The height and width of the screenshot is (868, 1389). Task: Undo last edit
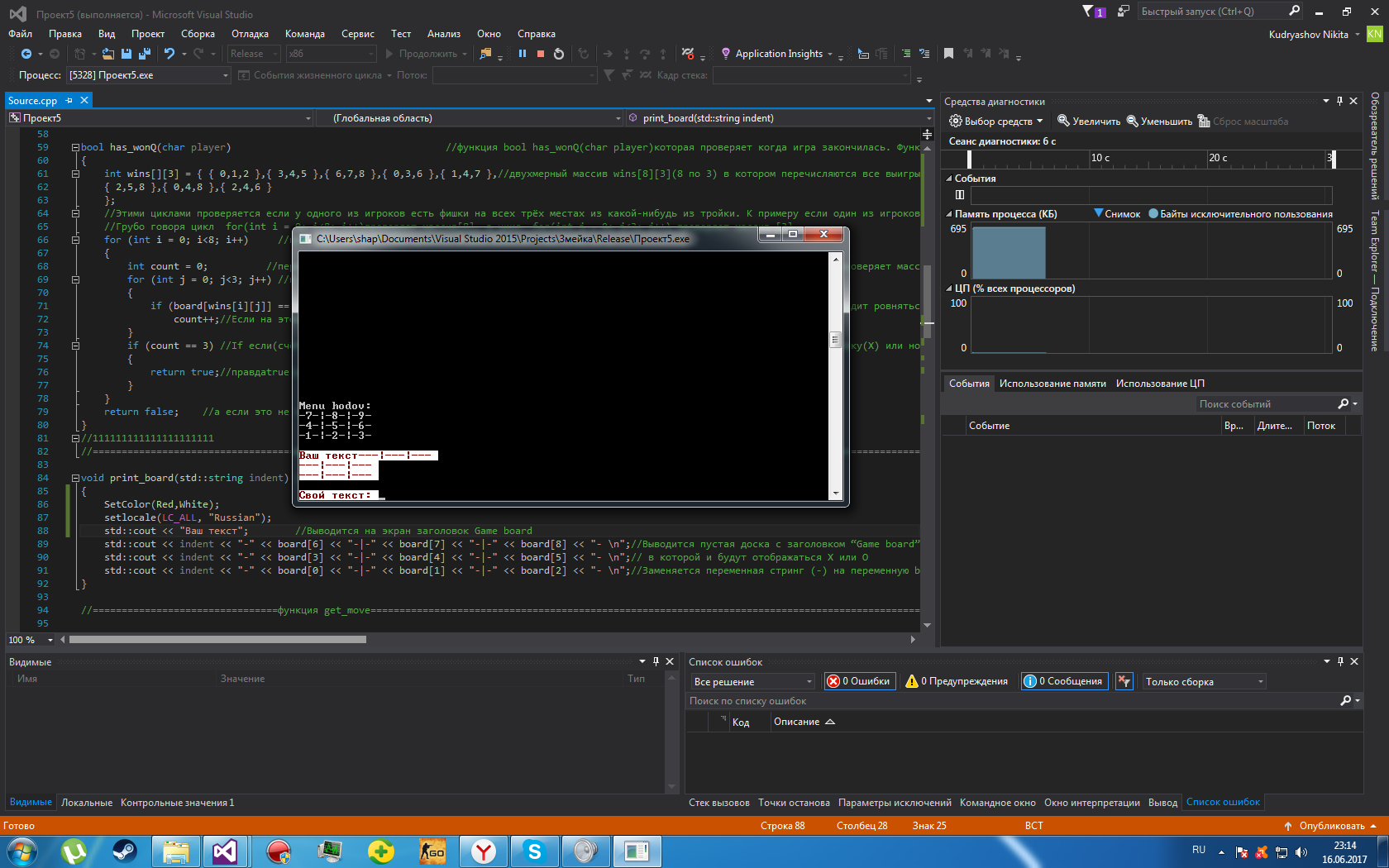click(169, 54)
